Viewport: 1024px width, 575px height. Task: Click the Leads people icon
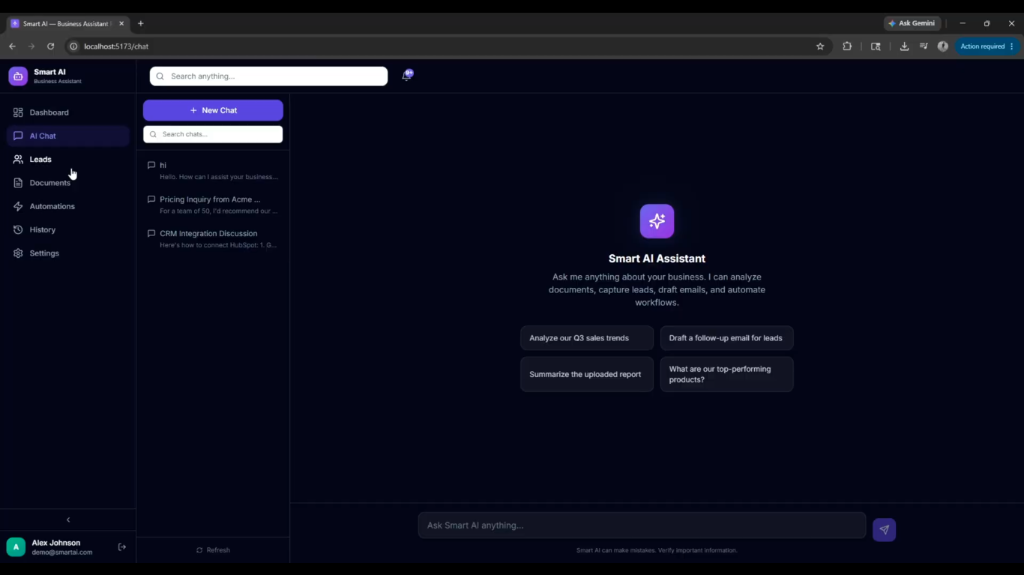[18, 159]
